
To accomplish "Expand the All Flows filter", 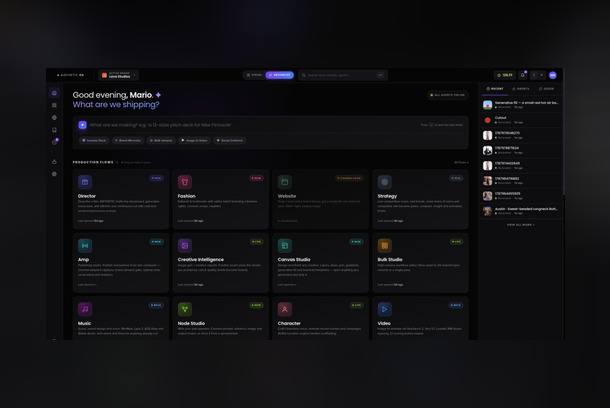I will tap(461, 162).
